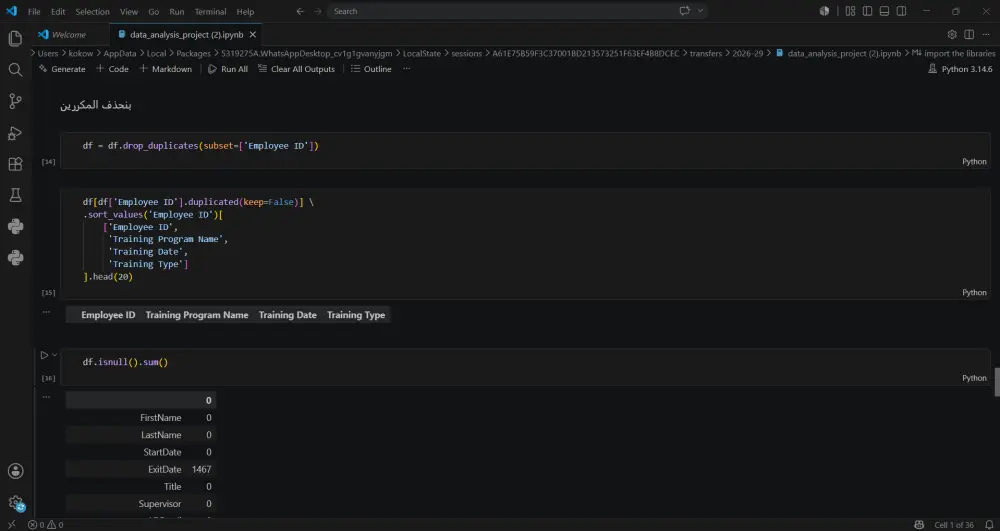Viewport: 1000px width, 531px height.
Task: Click the LocalState breadcrumb
Action: (x=422, y=54)
